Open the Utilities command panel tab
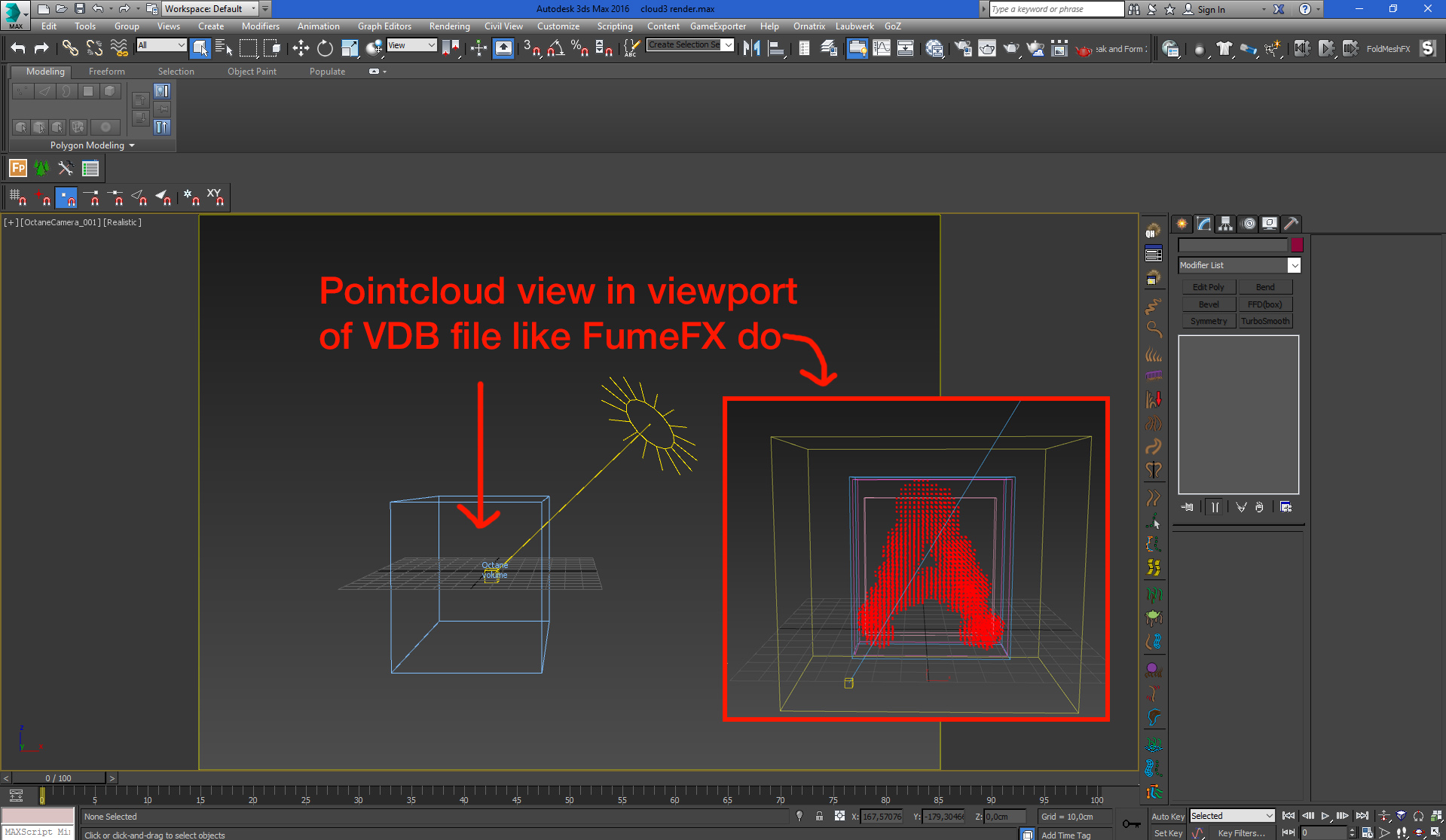 1292,224
